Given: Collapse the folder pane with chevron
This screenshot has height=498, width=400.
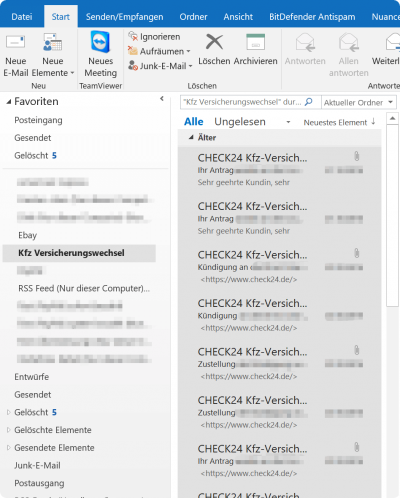Looking at the screenshot, I should (x=162, y=99).
